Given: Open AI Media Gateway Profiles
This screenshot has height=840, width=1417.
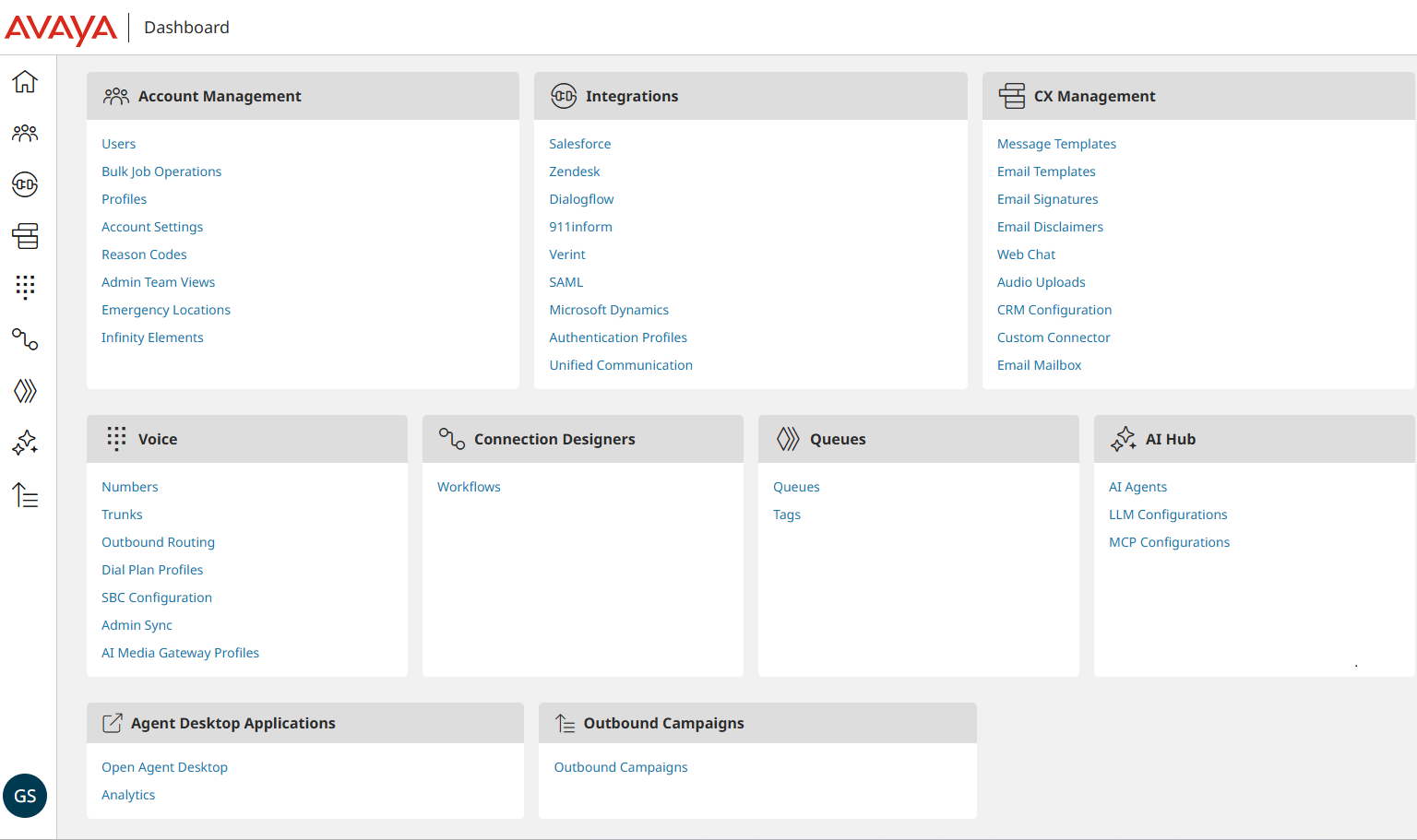Looking at the screenshot, I should (x=180, y=653).
